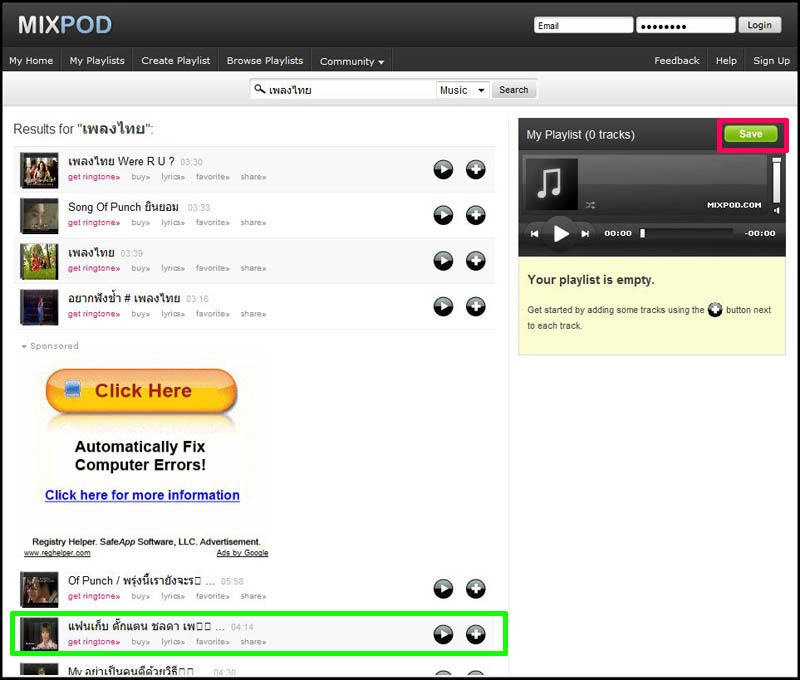Share the track 'เพลงไทย Were R U ?'
Screen dimensions: 800x680
(254, 177)
